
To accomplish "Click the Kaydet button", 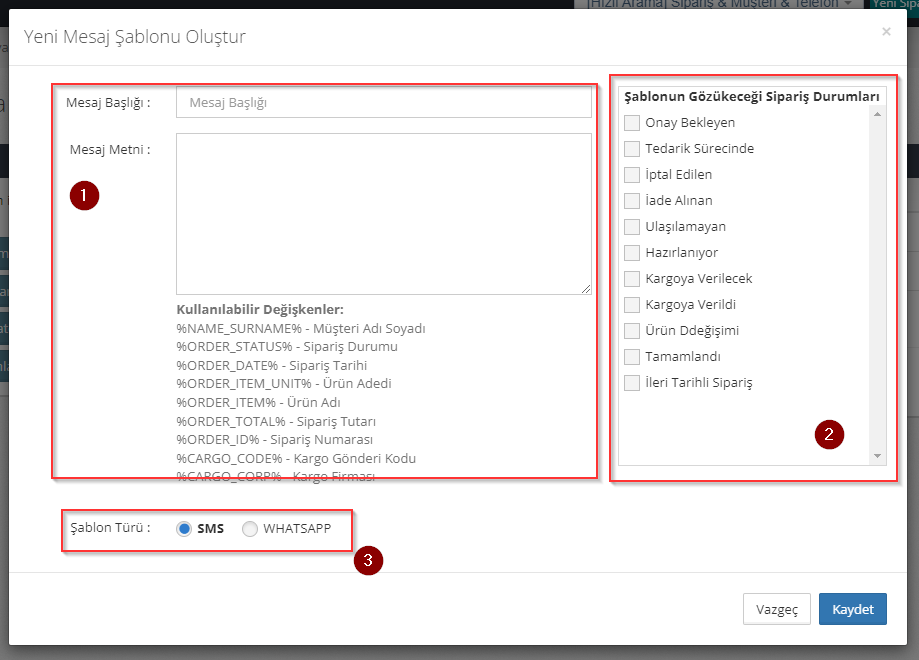I will pos(852,609).
